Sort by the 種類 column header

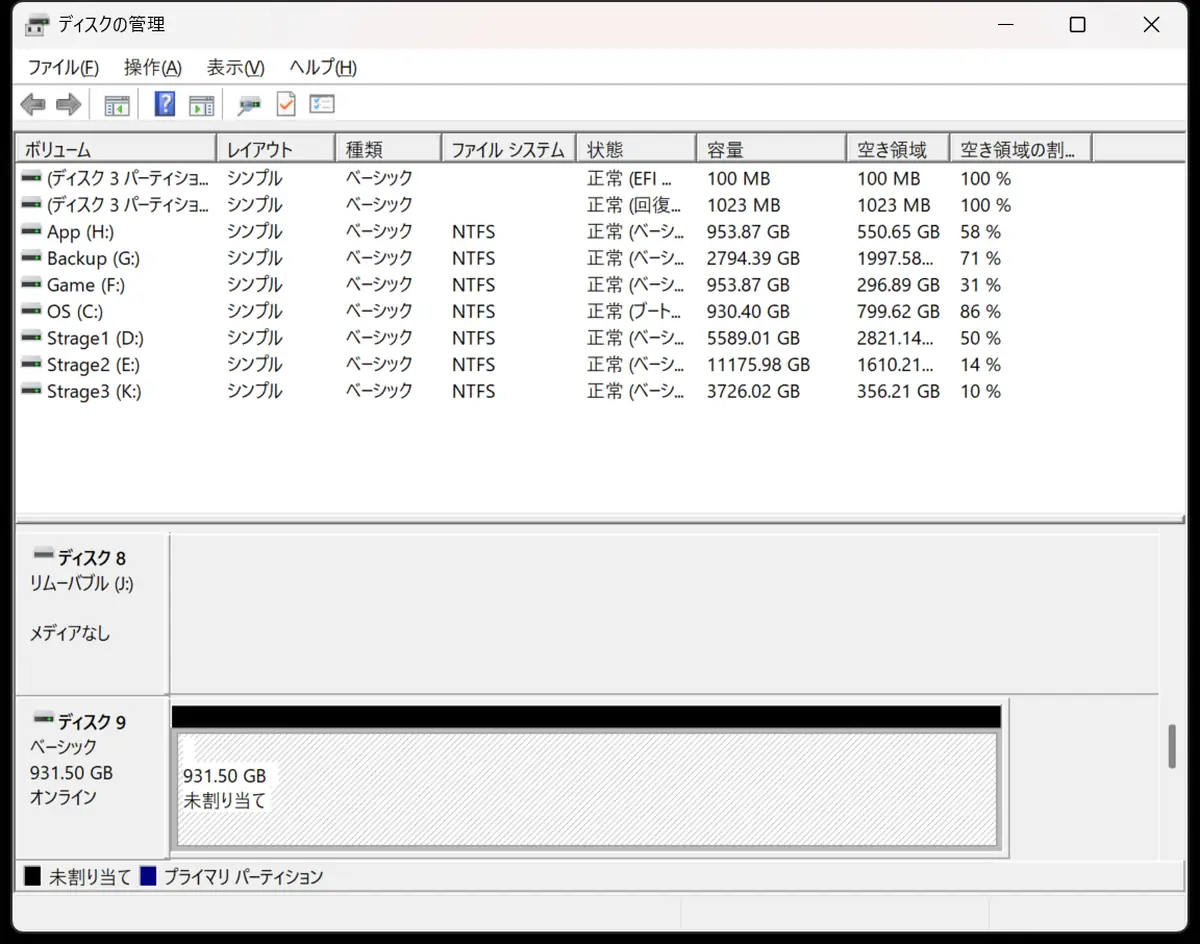point(388,149)
